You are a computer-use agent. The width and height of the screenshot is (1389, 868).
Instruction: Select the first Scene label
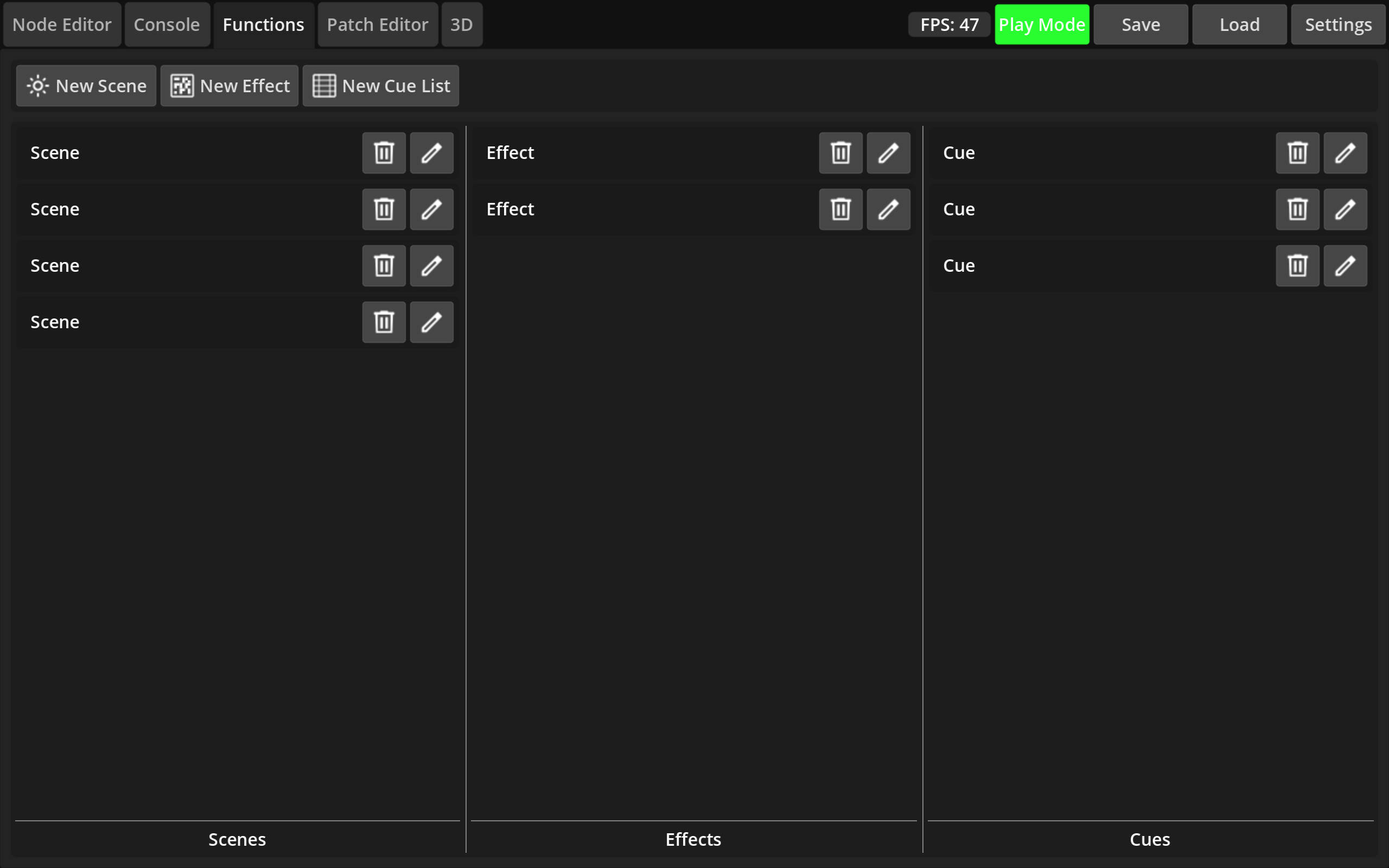(x=55, y=152)
